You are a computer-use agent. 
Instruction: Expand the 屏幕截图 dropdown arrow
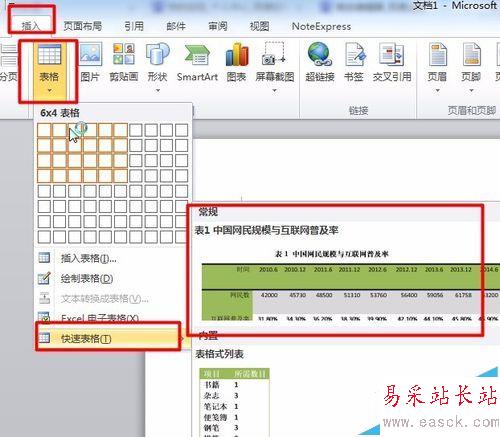click(x=275, y=90)
